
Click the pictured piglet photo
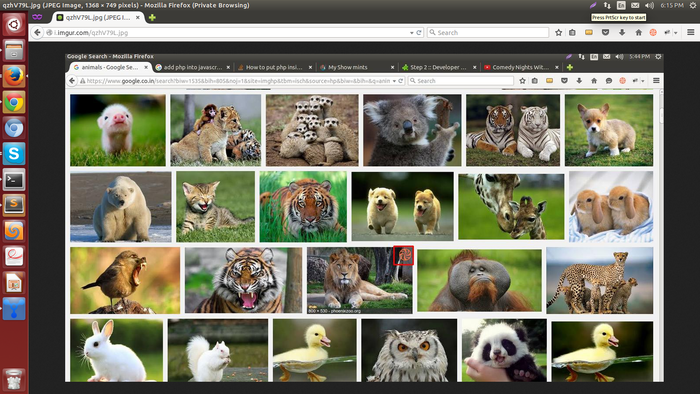click(117, 130)
